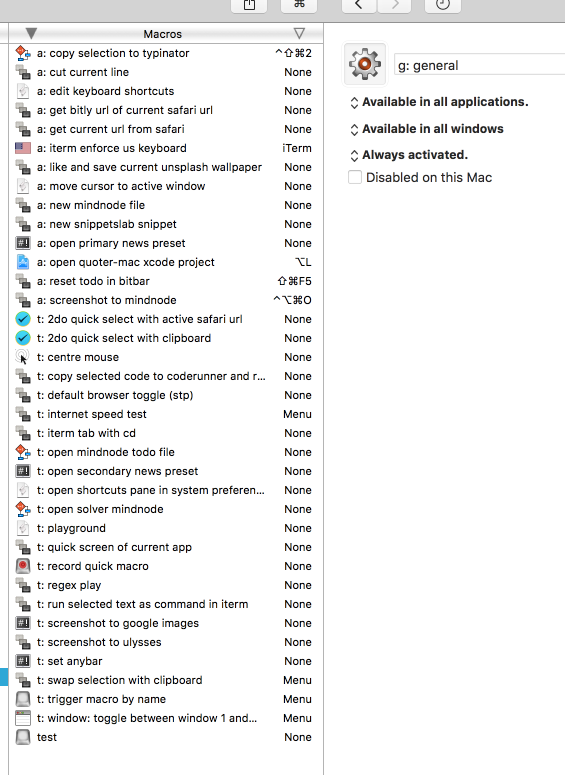Select macro 't: internet speed test'

tap(166, 414)
